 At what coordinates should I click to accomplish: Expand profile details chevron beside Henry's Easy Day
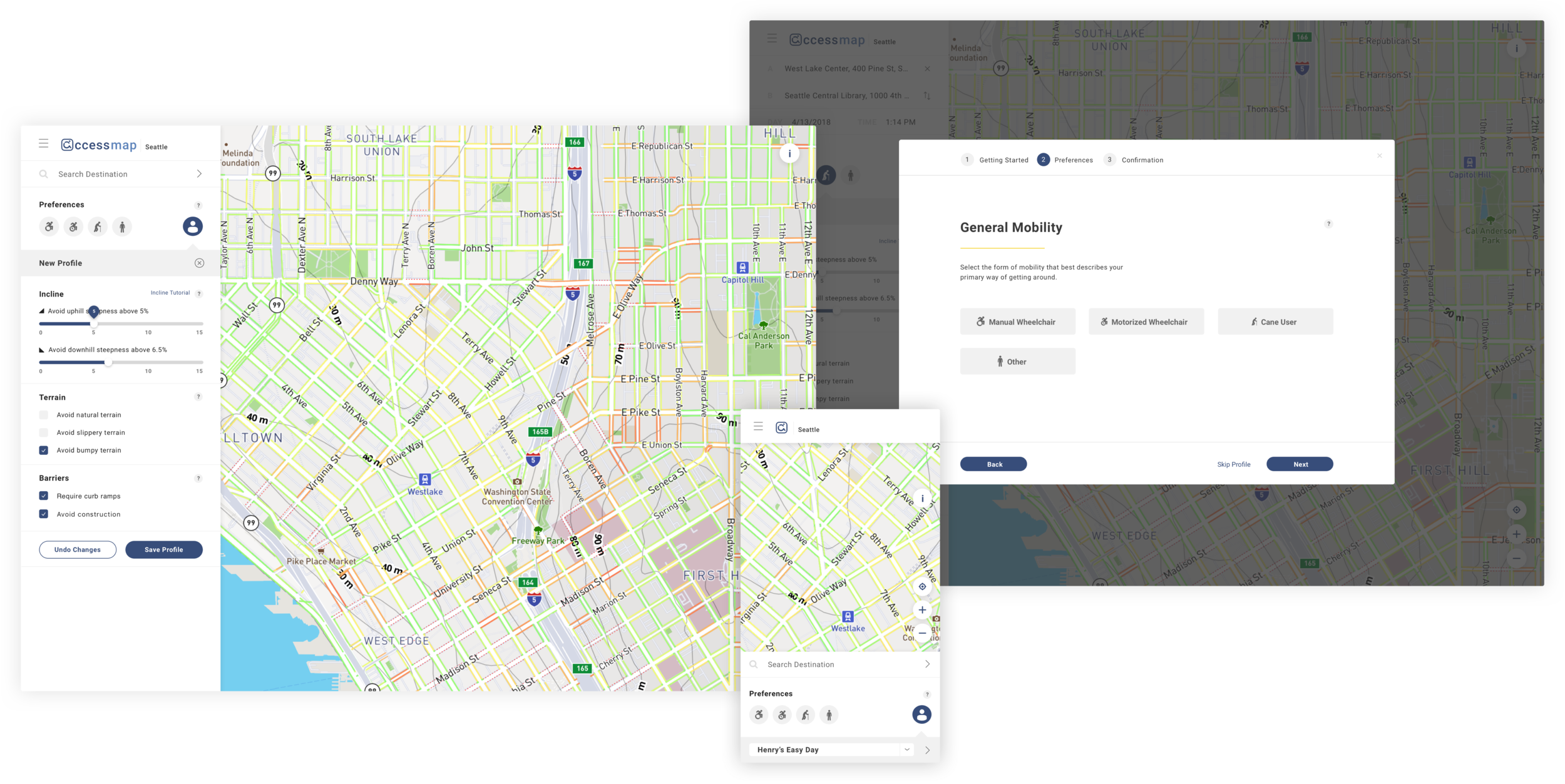point(927,750)
